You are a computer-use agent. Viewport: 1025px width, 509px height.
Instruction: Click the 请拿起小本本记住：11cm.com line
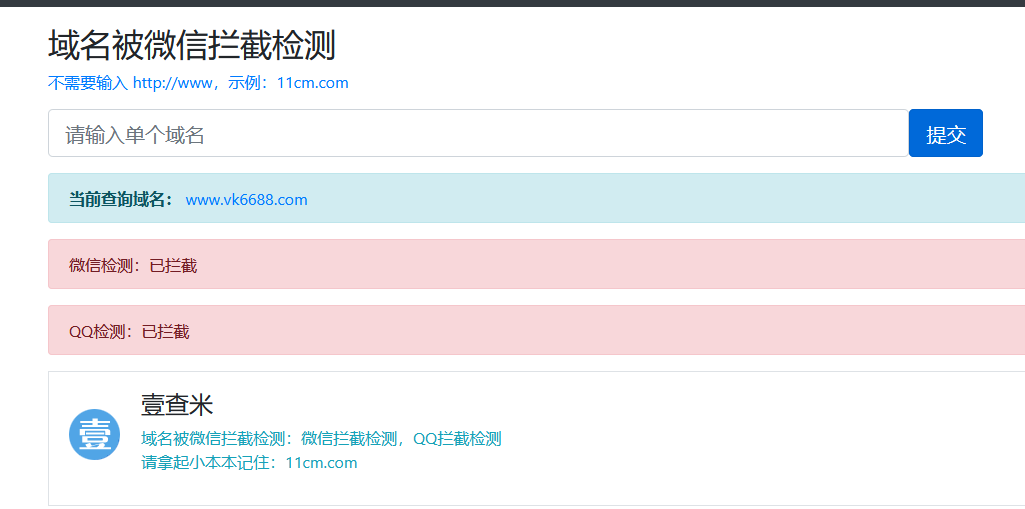(x=249, y=463)
